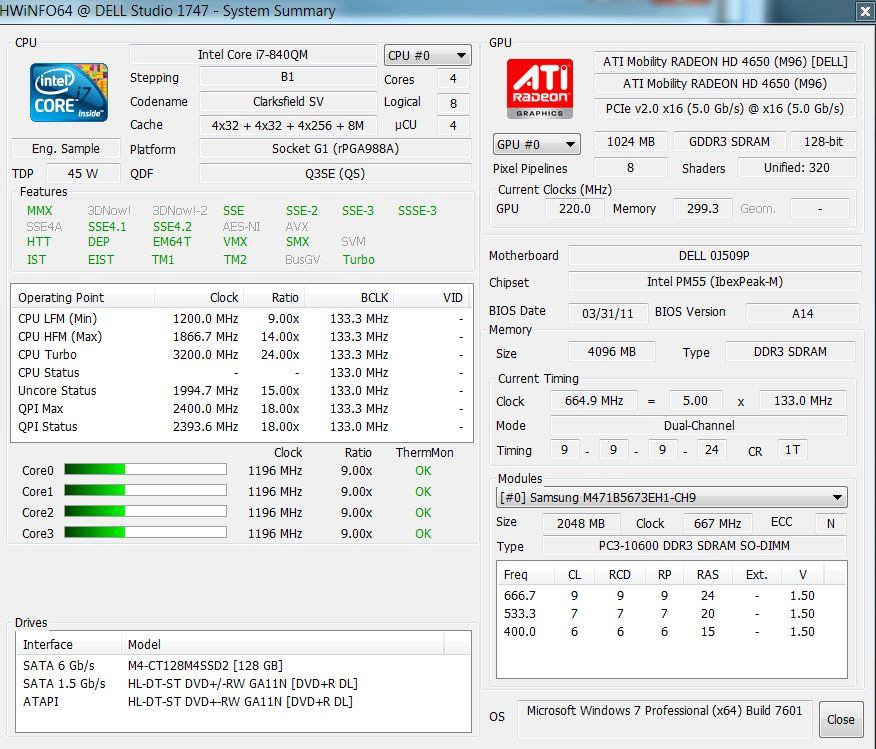The width and height of the screenshot is (876, 749).
Task: Select the CPU Turbo row
Action: point(241,354)
